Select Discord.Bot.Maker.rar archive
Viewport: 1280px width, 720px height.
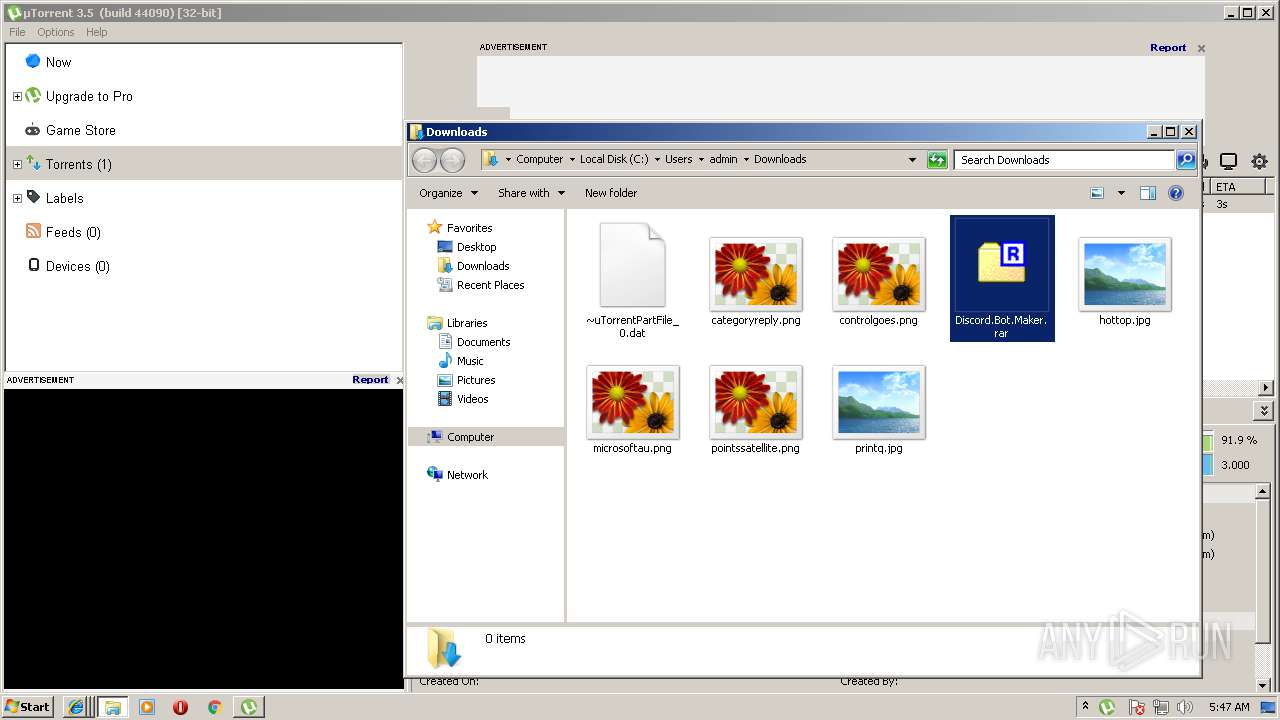click(1001, 279)
